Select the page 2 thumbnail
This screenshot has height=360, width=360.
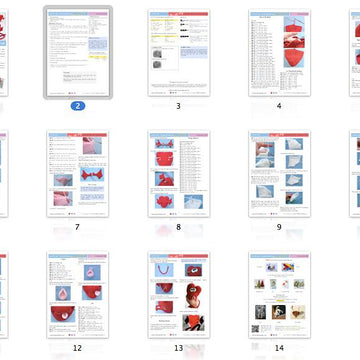(78, 53)
